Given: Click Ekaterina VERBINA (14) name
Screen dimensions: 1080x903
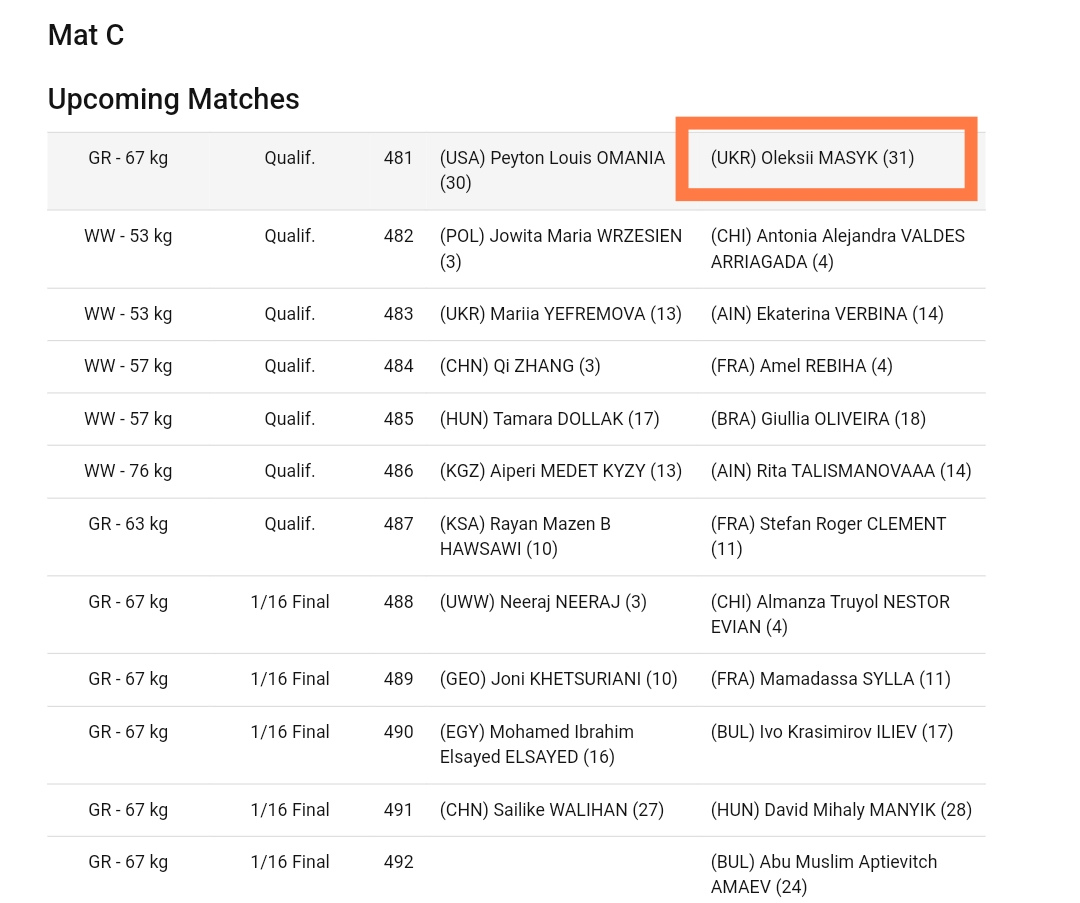Looking at the screenshot, I should tap(827, 314).
